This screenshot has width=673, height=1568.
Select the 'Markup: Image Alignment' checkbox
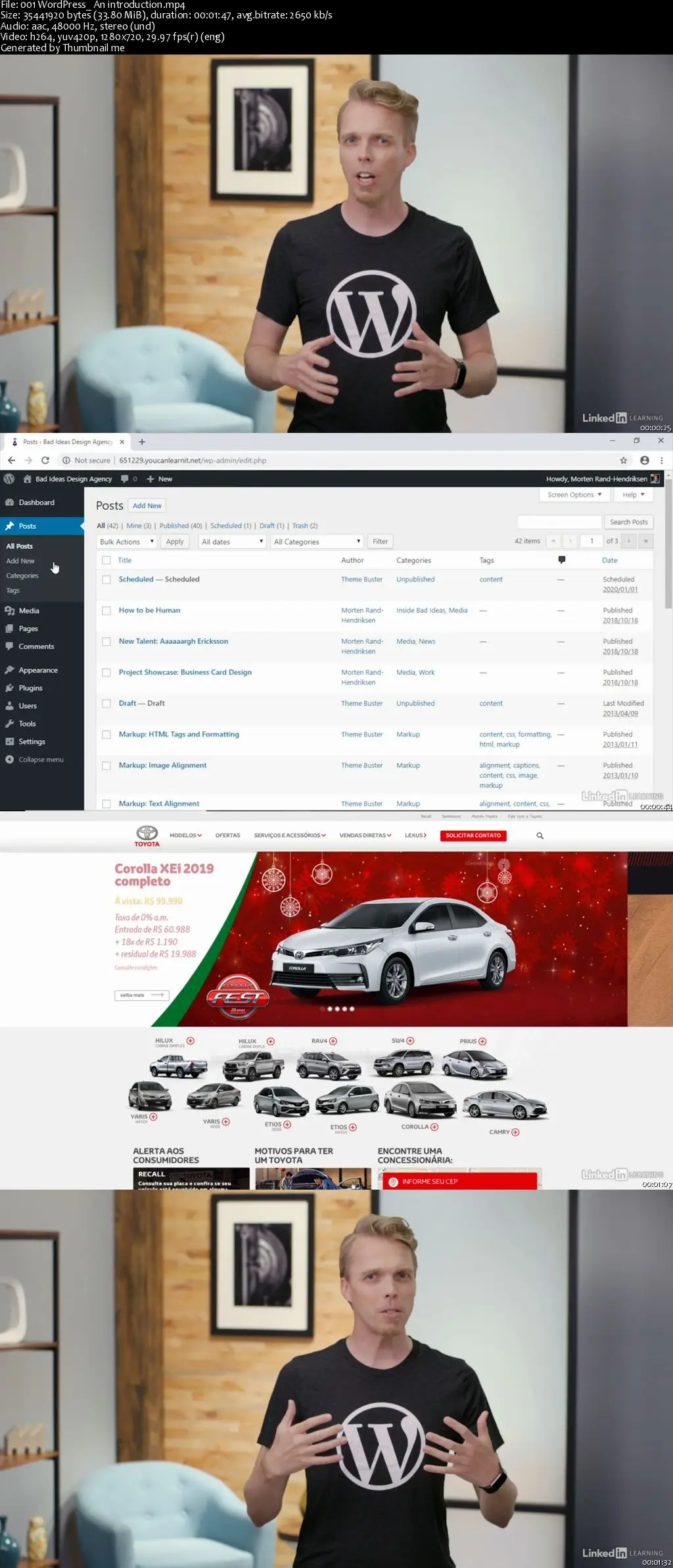pyautogui.click(x=106, y=765)
